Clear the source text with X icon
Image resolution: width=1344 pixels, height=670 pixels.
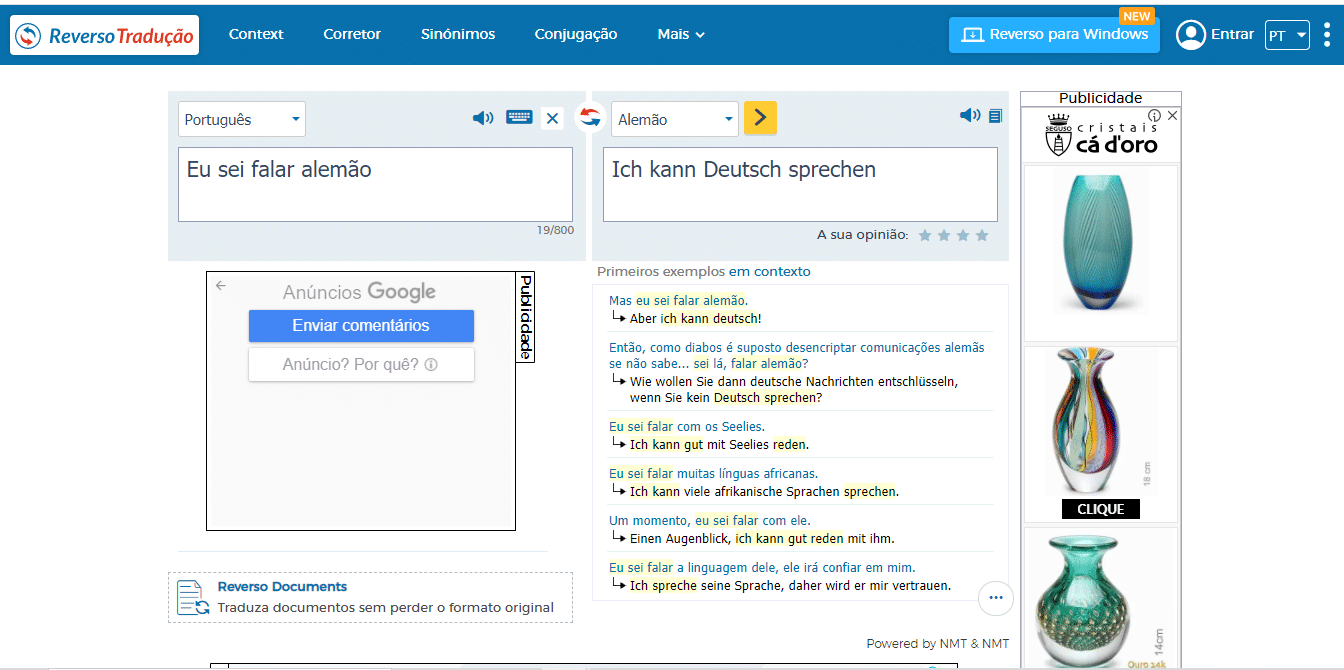pos(552,118)
